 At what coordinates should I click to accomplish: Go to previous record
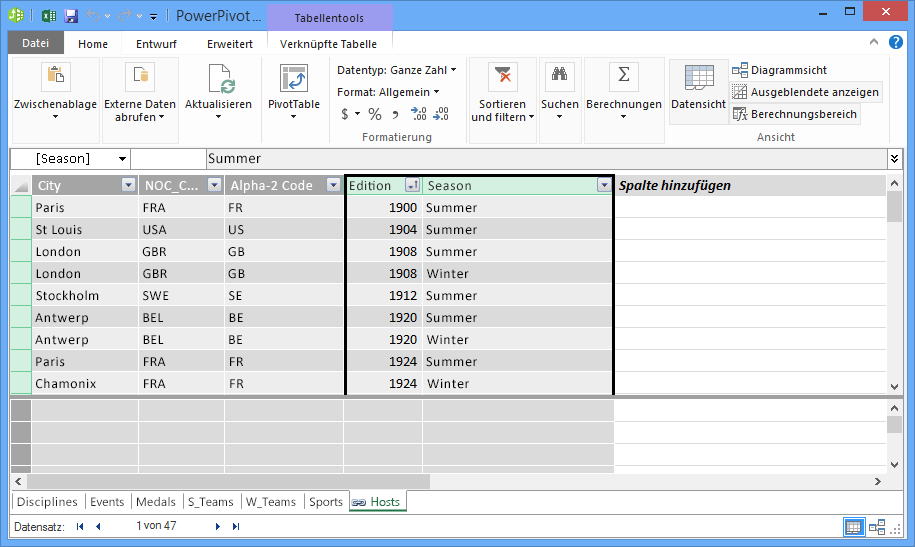click(98, 527)
